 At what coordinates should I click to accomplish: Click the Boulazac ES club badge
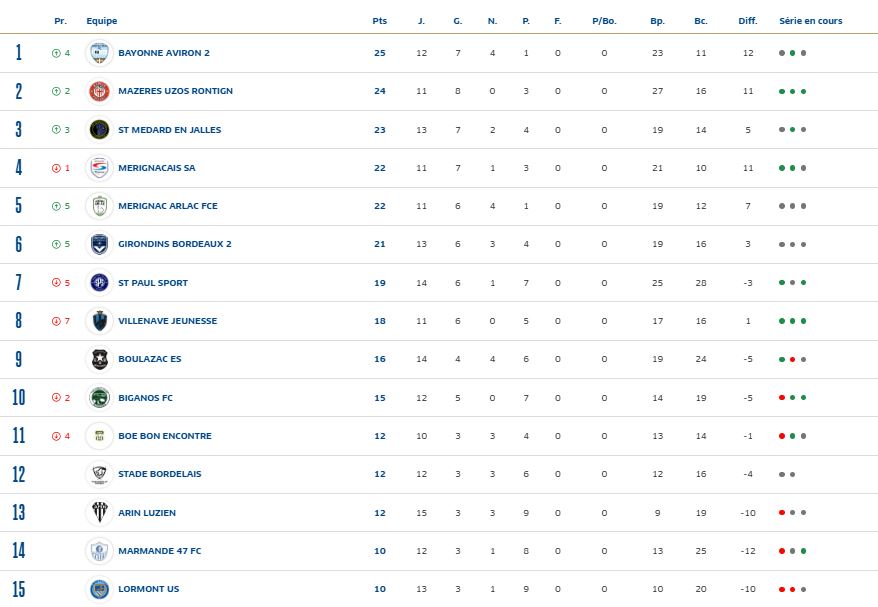tap(99, 359)
